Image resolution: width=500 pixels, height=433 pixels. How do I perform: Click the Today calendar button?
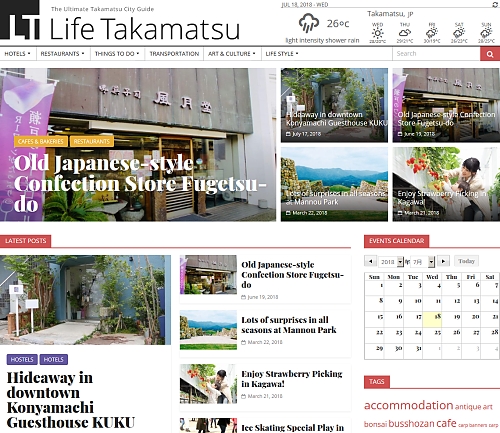pos(466,261)
